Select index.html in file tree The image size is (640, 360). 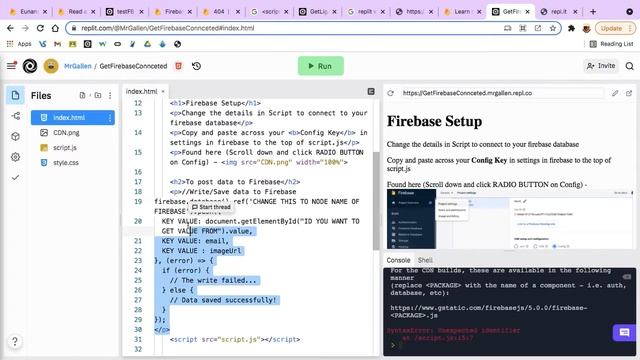pos(73,118)
